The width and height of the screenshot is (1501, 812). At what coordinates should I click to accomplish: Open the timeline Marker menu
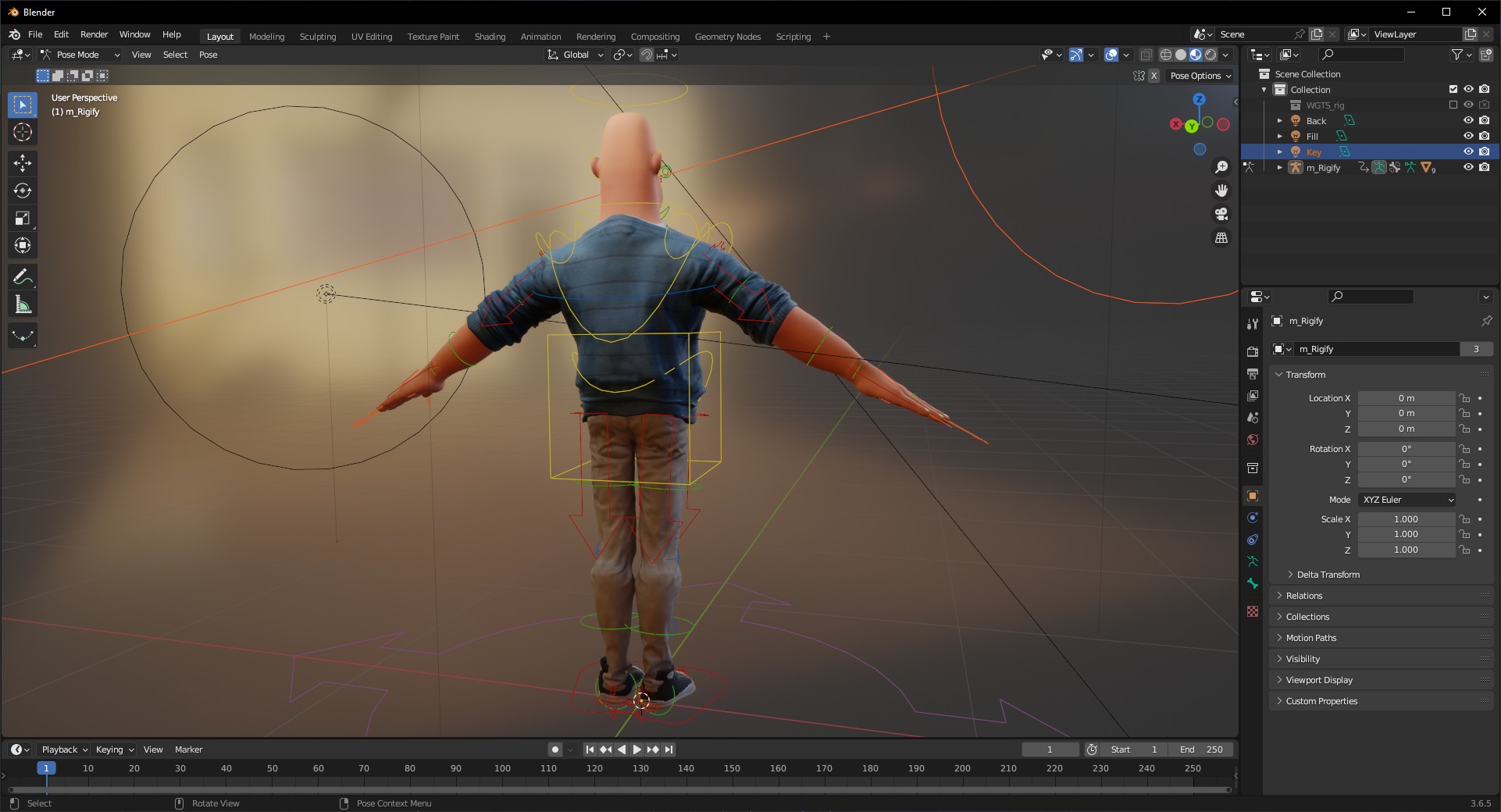pos(188,750)
